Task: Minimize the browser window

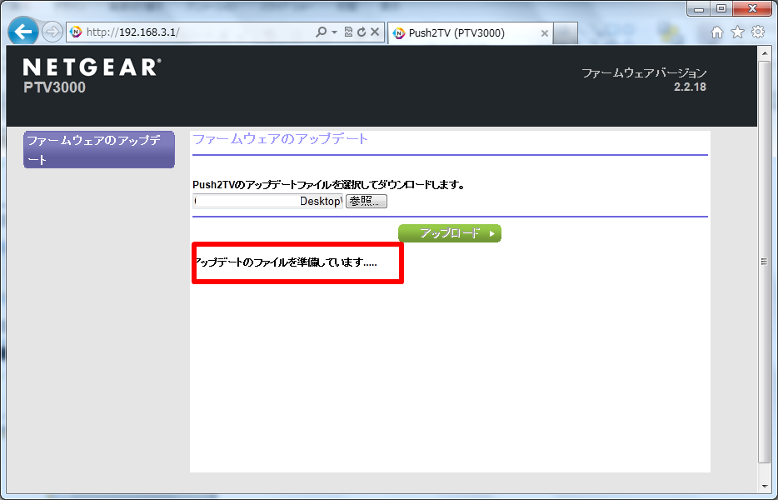Action: (x=699, y=8)
